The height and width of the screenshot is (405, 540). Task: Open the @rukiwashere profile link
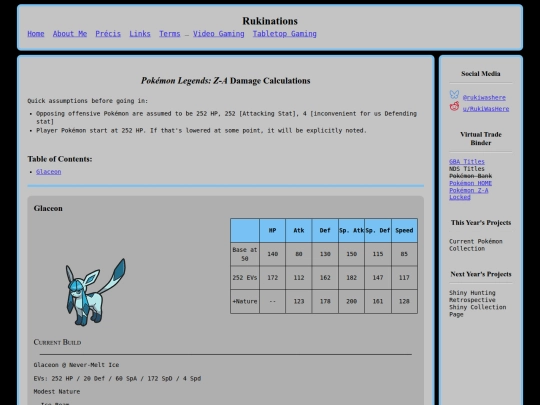(484, 97)
